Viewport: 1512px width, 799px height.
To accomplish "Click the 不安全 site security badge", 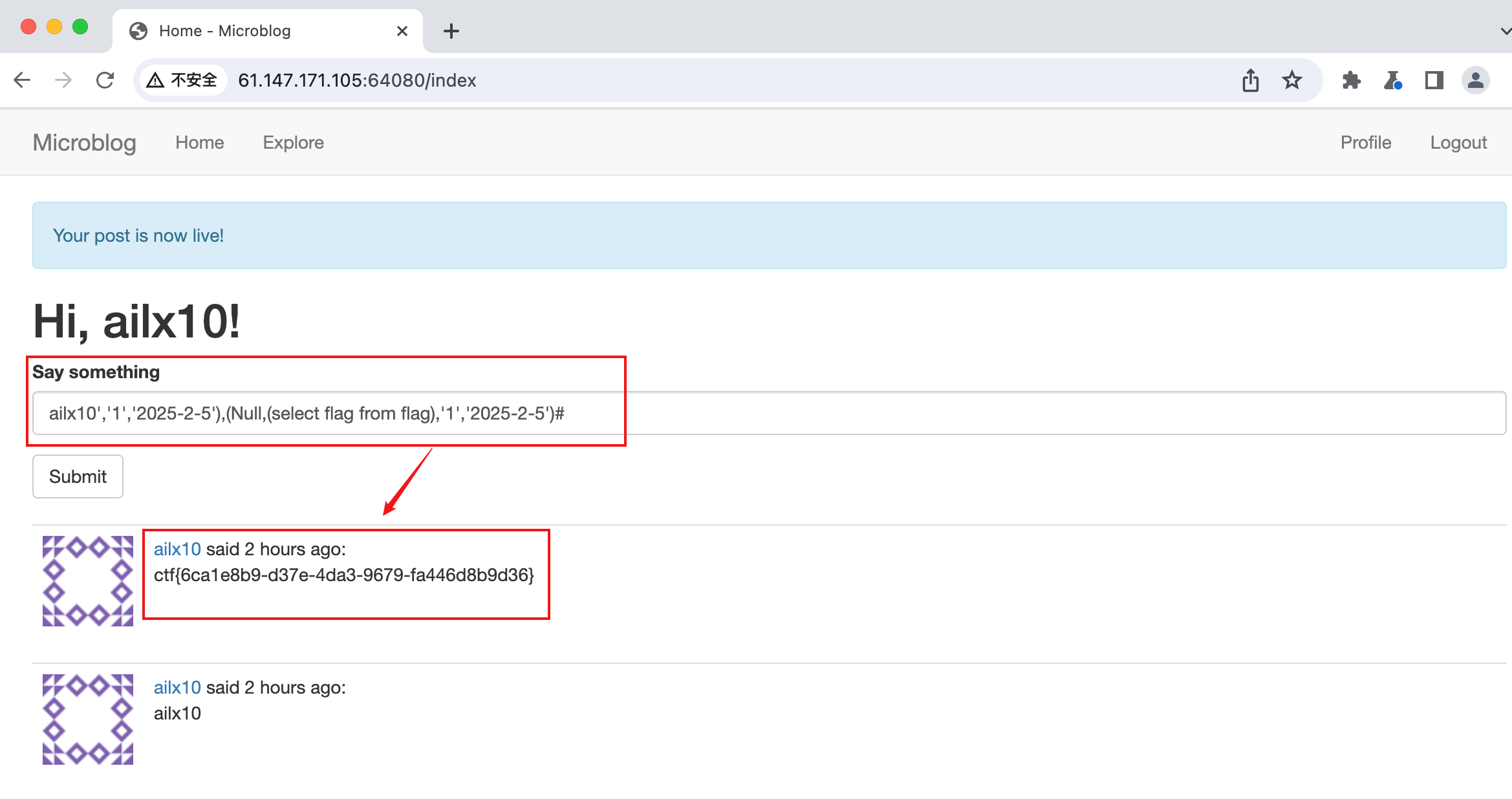I will pos(182,80).
